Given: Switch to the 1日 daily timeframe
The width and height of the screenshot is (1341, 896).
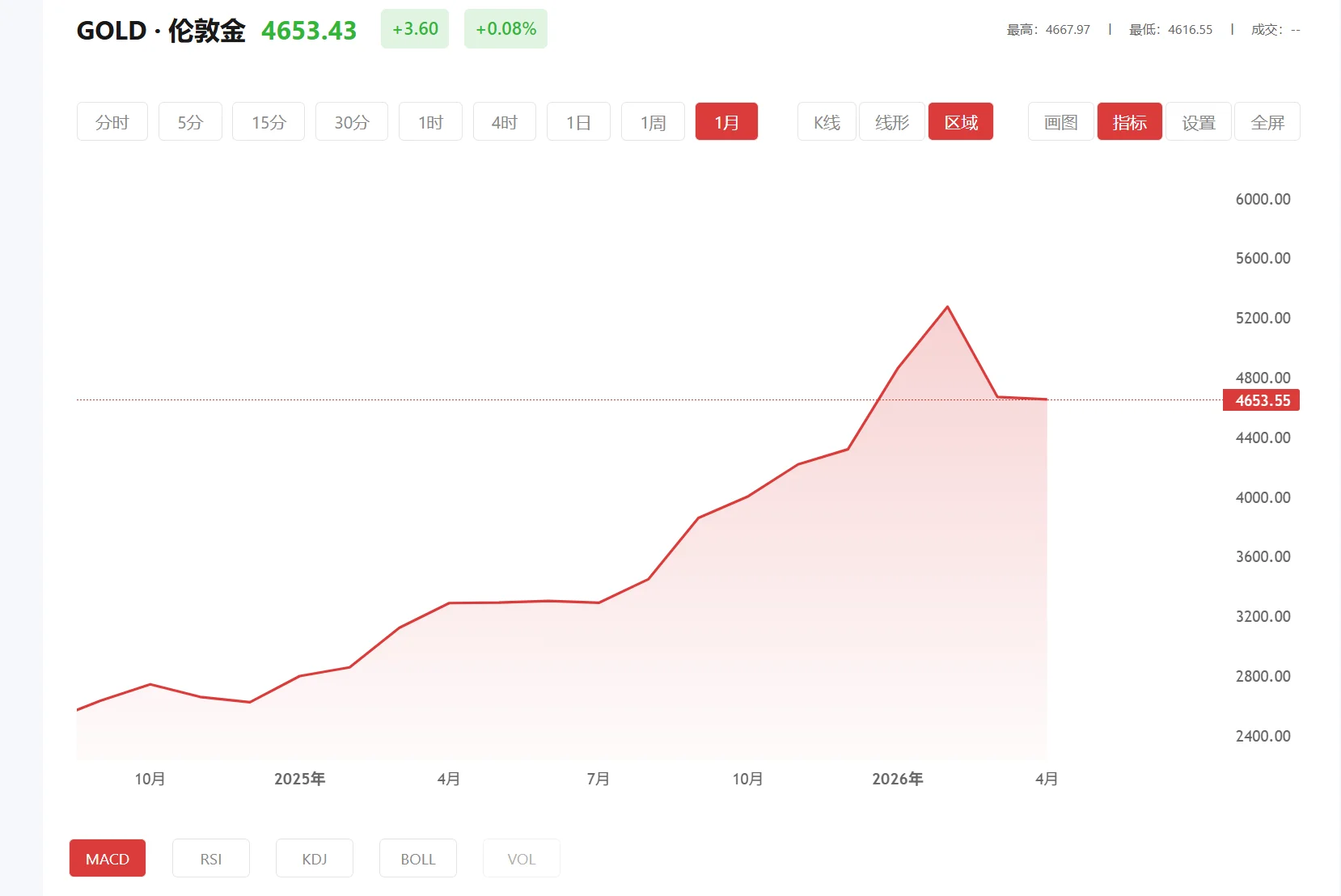Looking at the screenshot, I should [578, 121].
